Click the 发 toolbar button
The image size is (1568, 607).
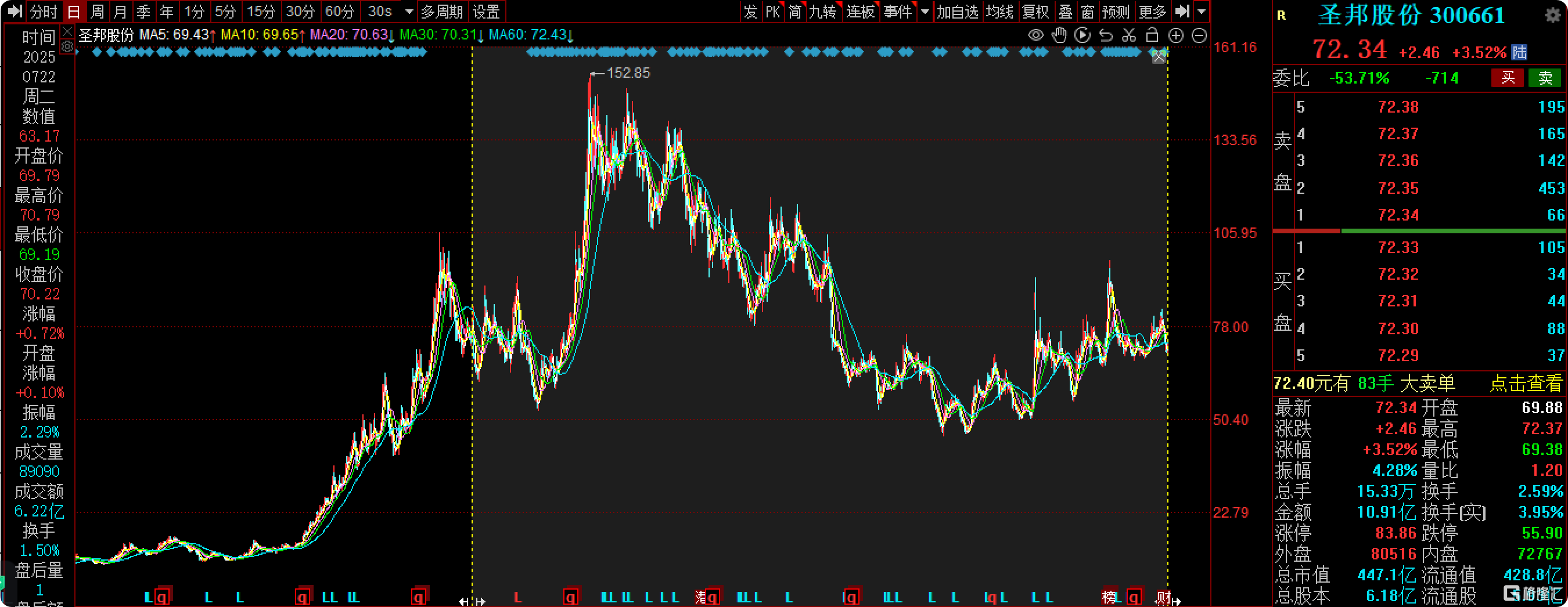pyautogui.click(x=750, y=11)
